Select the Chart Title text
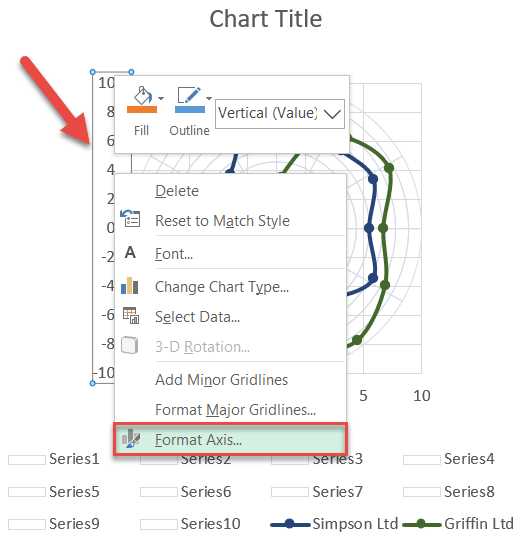The height and width of the screenshot is (541, 529). tap(266, 19)
